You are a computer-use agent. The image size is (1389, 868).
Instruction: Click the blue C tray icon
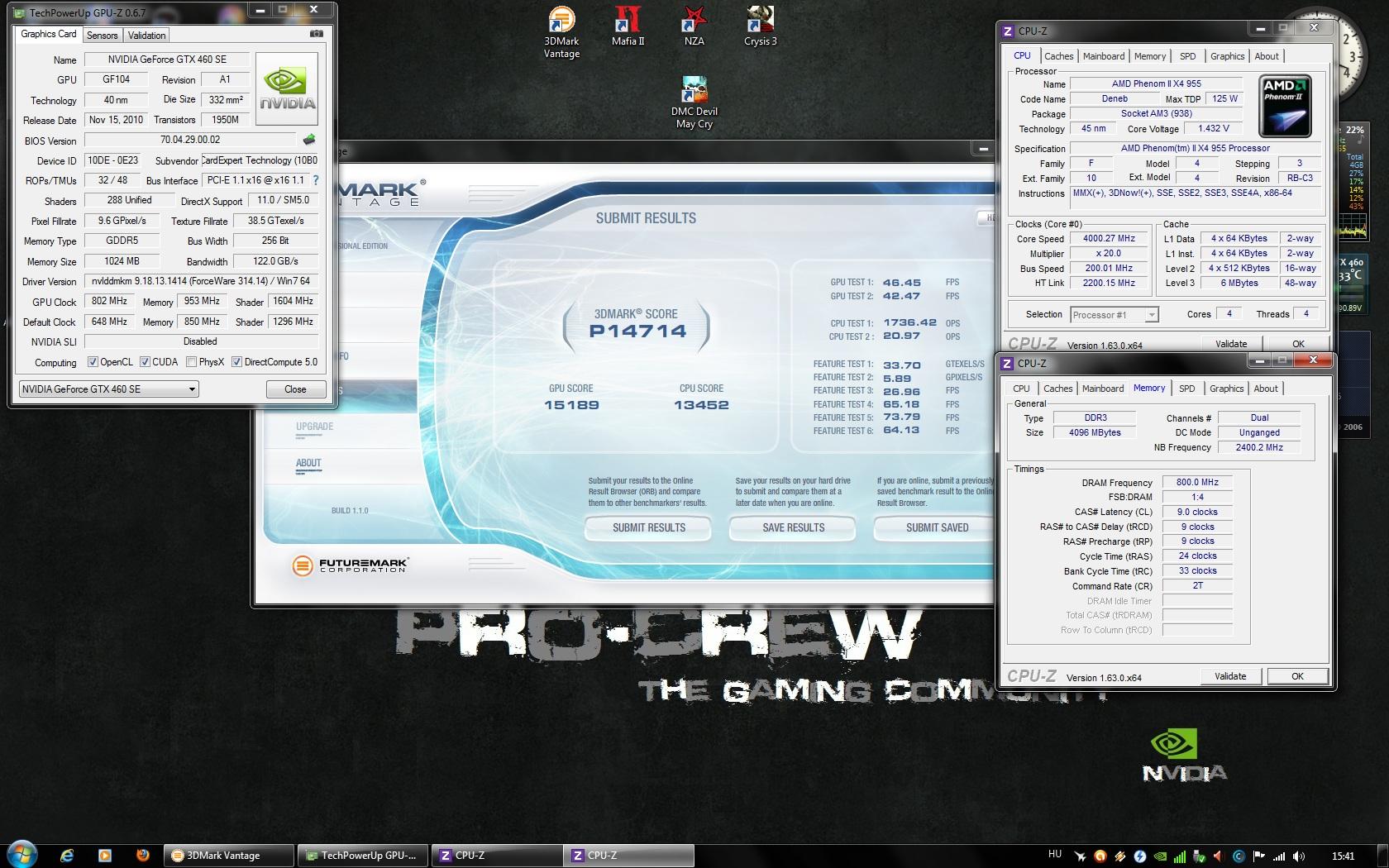[x=1239, y=856]
